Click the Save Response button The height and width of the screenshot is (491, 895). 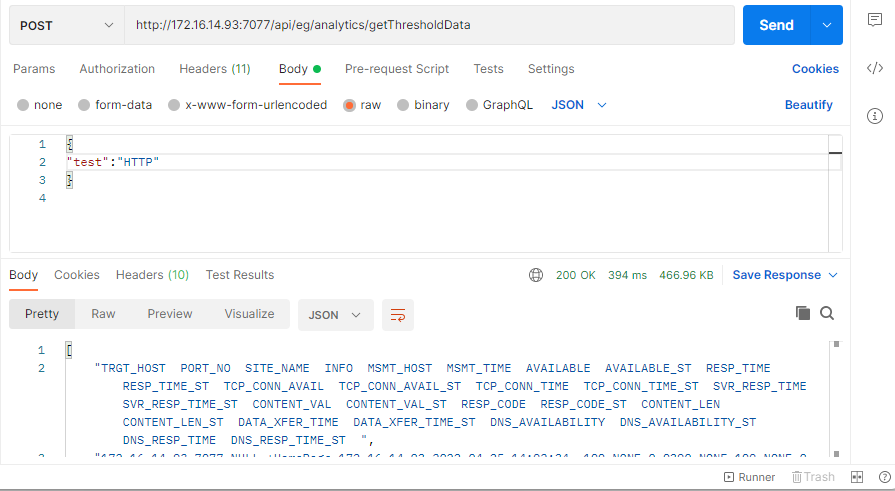coord(776,275)
